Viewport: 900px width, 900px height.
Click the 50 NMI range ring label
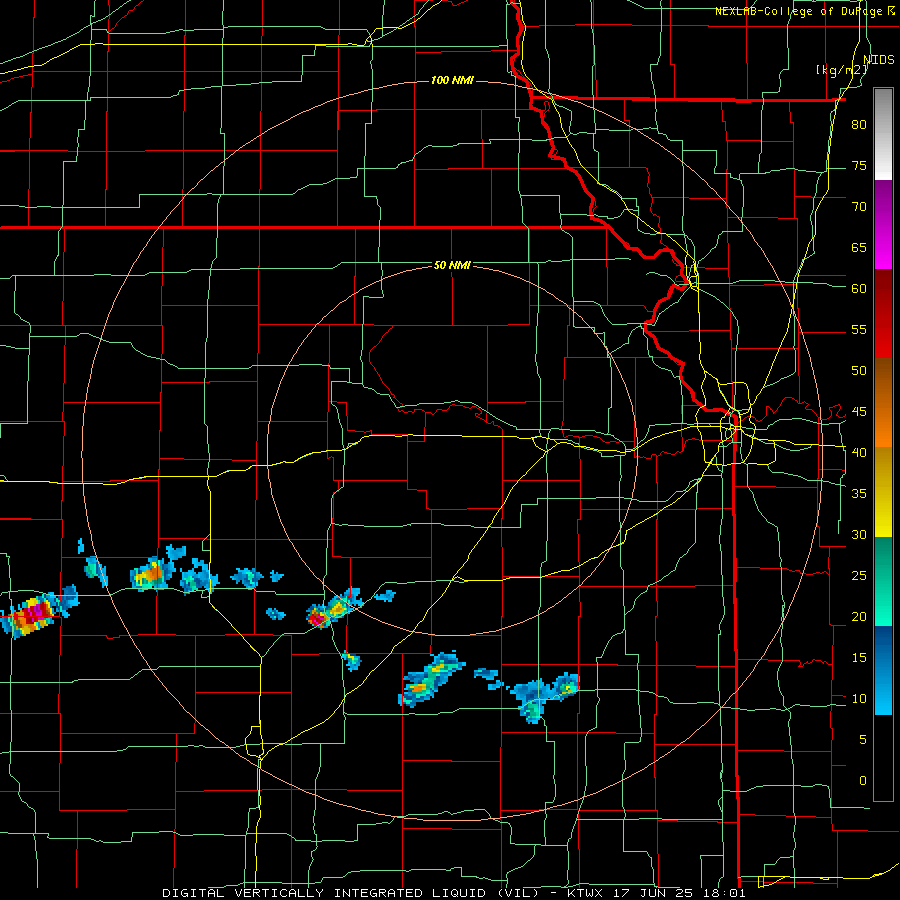[452, 265]
